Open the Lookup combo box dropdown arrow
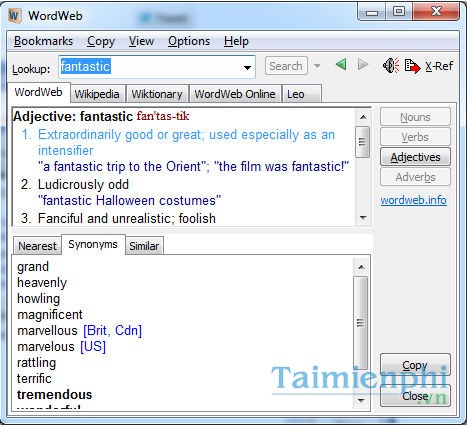Screen dimensions: 467x426 coord(247,68)
